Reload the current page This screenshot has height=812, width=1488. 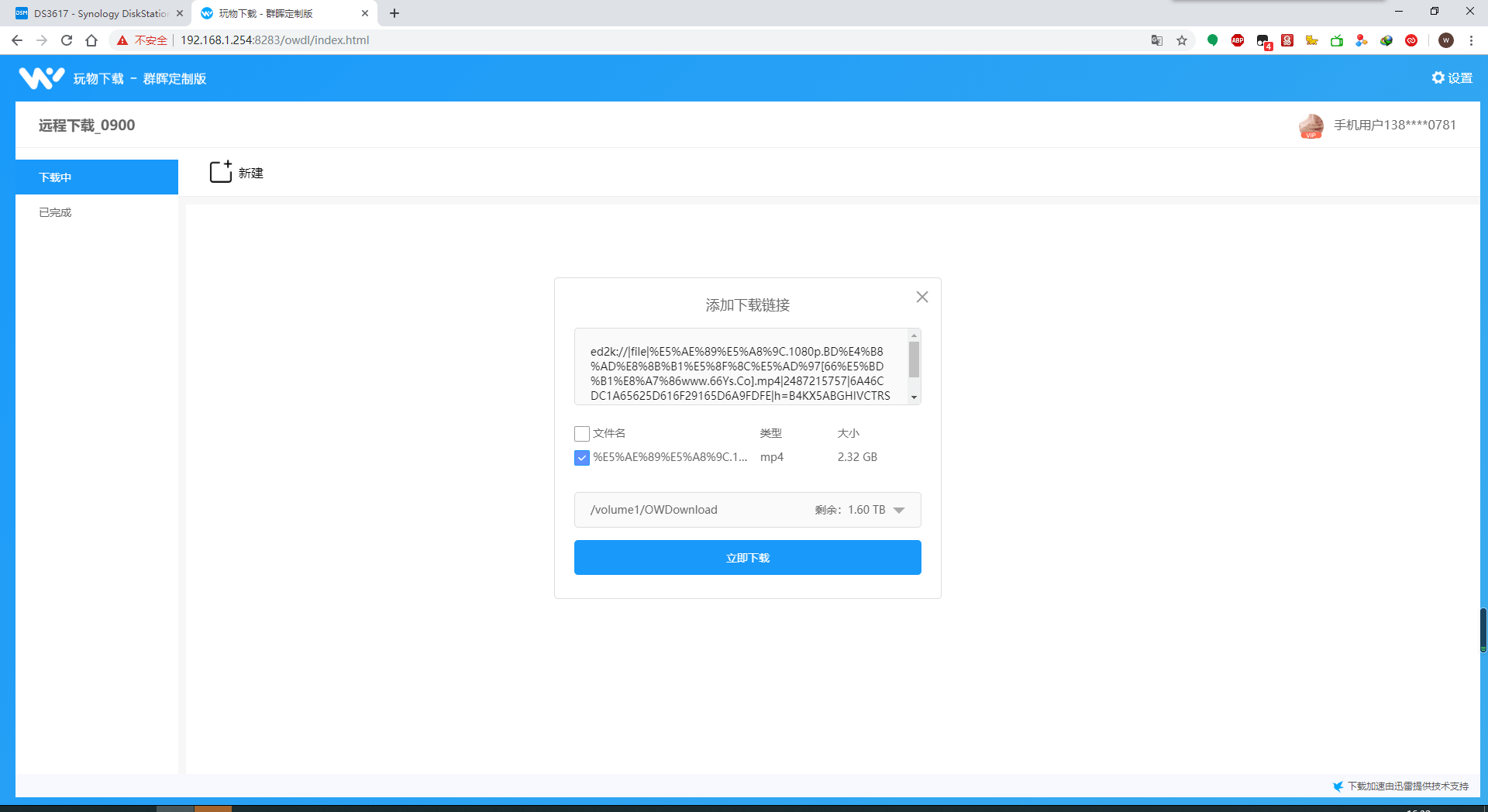67,40
